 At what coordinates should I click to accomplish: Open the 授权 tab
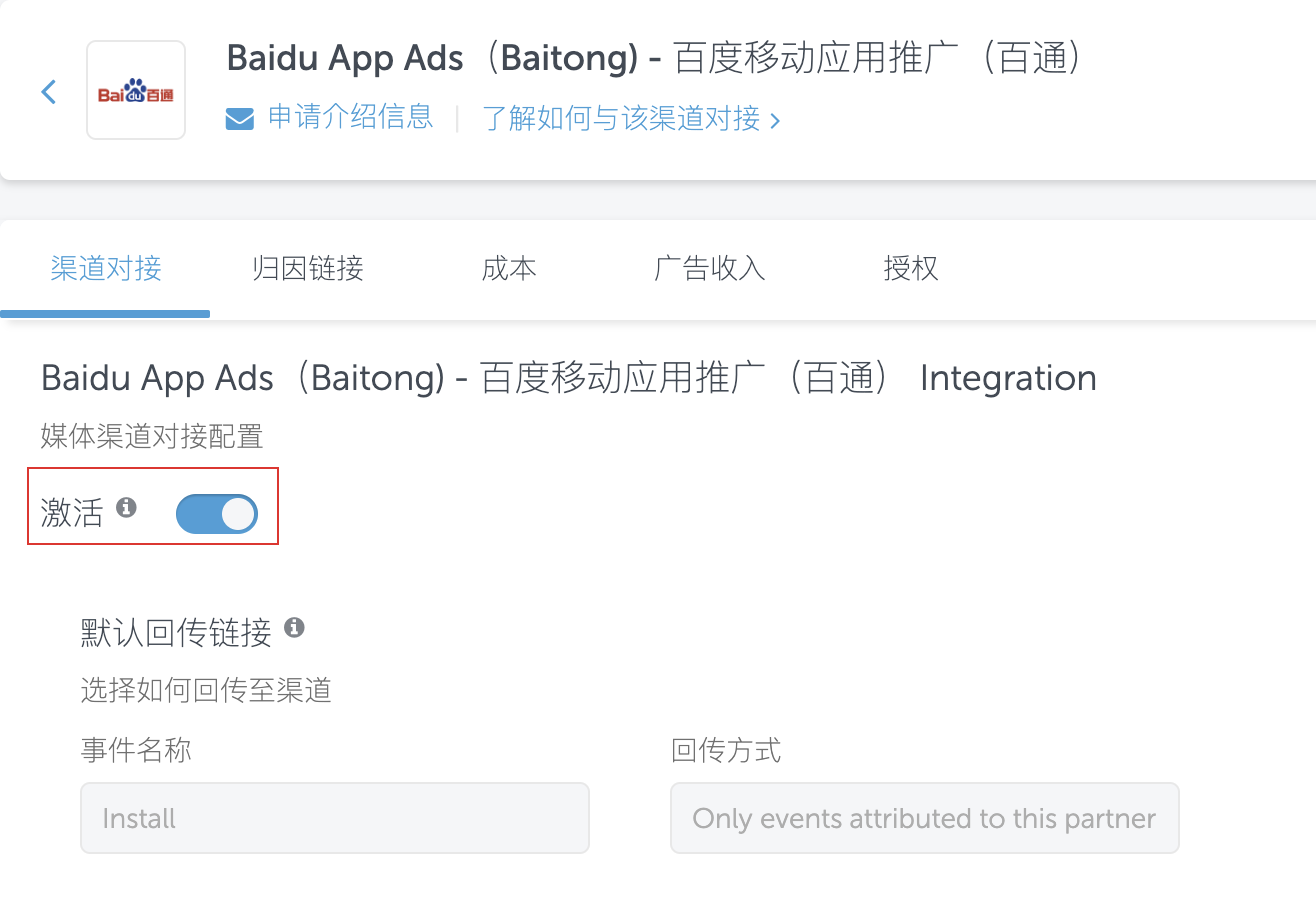coord(911,268)
